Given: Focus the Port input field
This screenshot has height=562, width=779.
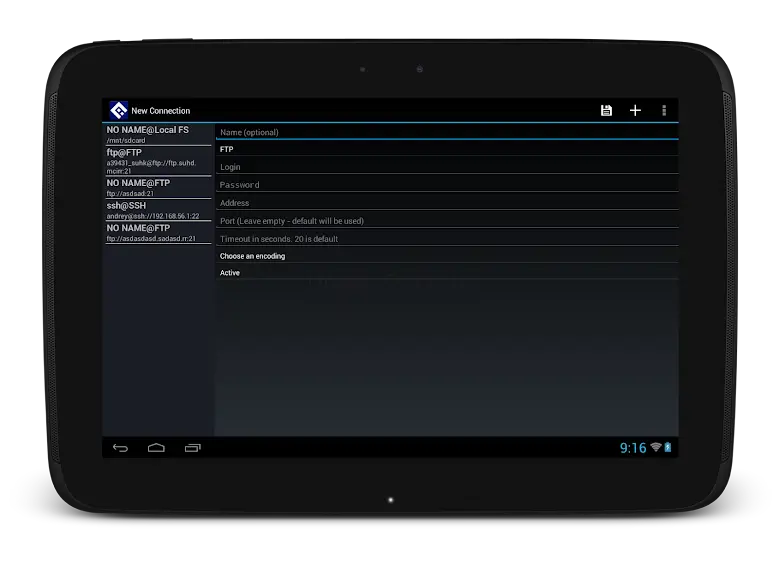Looking at the screenshot, I should (447, 220).
